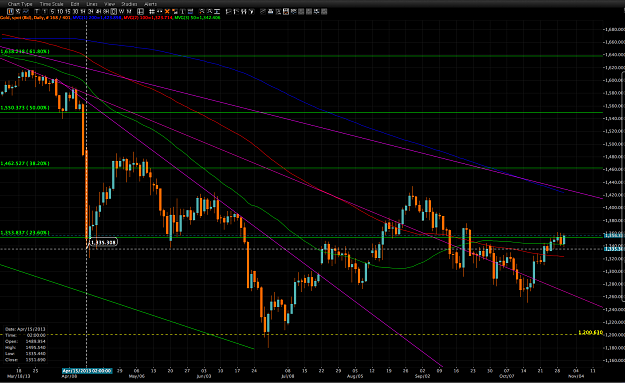Click the Apr/15/2013 02:00:00 date marker
Viewport: 625px width, 383px height.
(87, 371)
